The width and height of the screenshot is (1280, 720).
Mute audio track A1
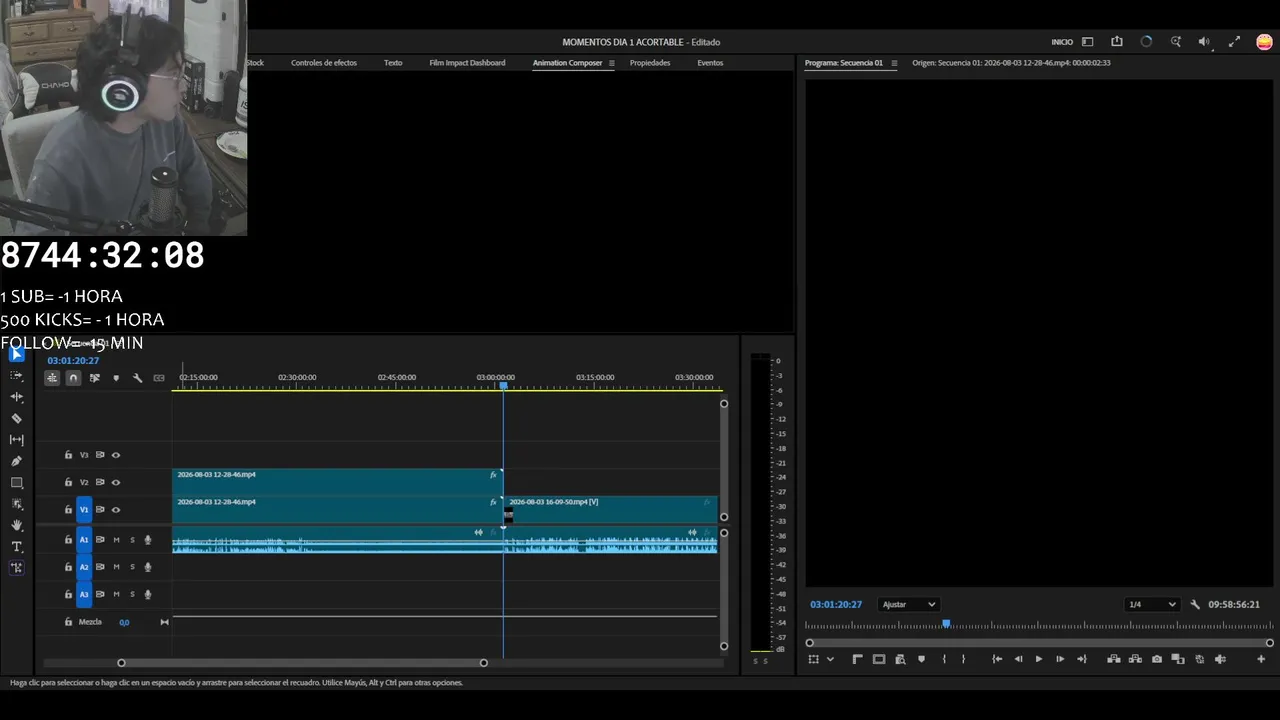[x=116, y=540]
